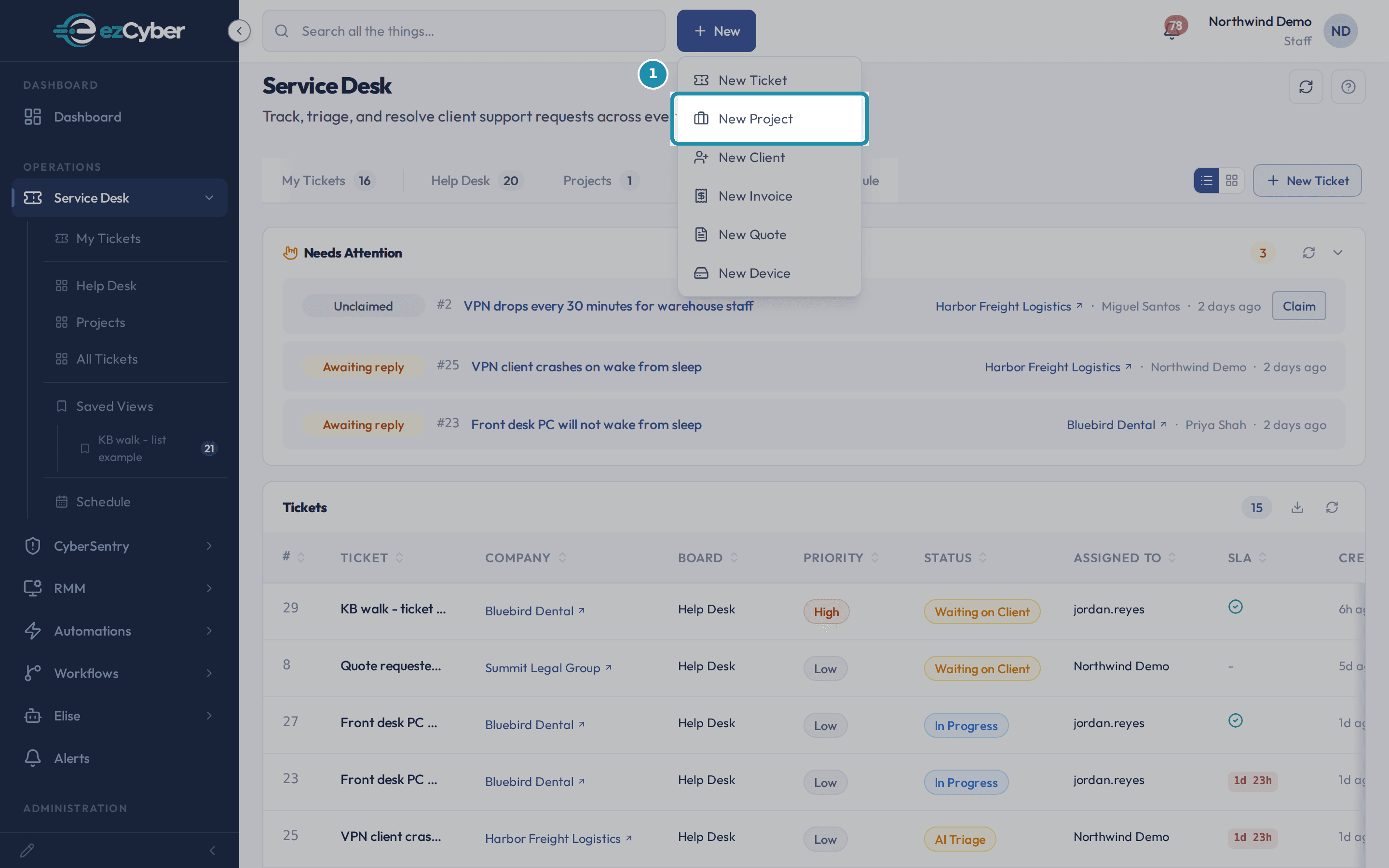Viewport: 1389px width, 868px height.
Task: Open Harbor Freight Logistics on ticket #2
Action: [1008, 306]
